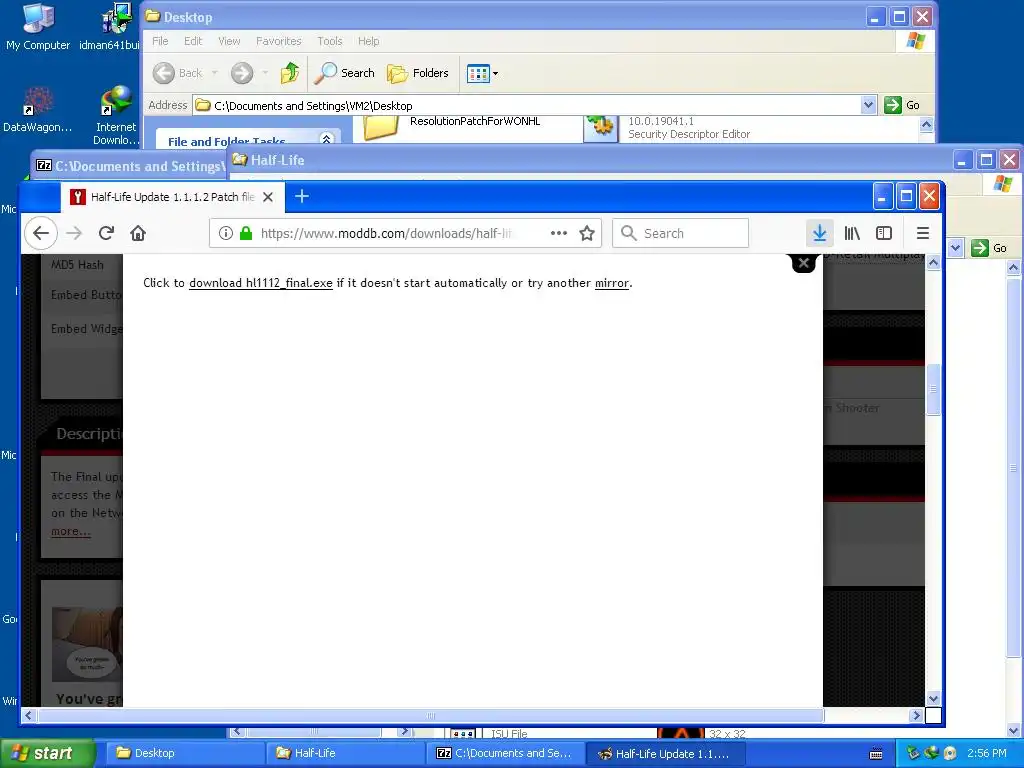
Task: Try another mirror link
Action: click(x=611, y=283)
